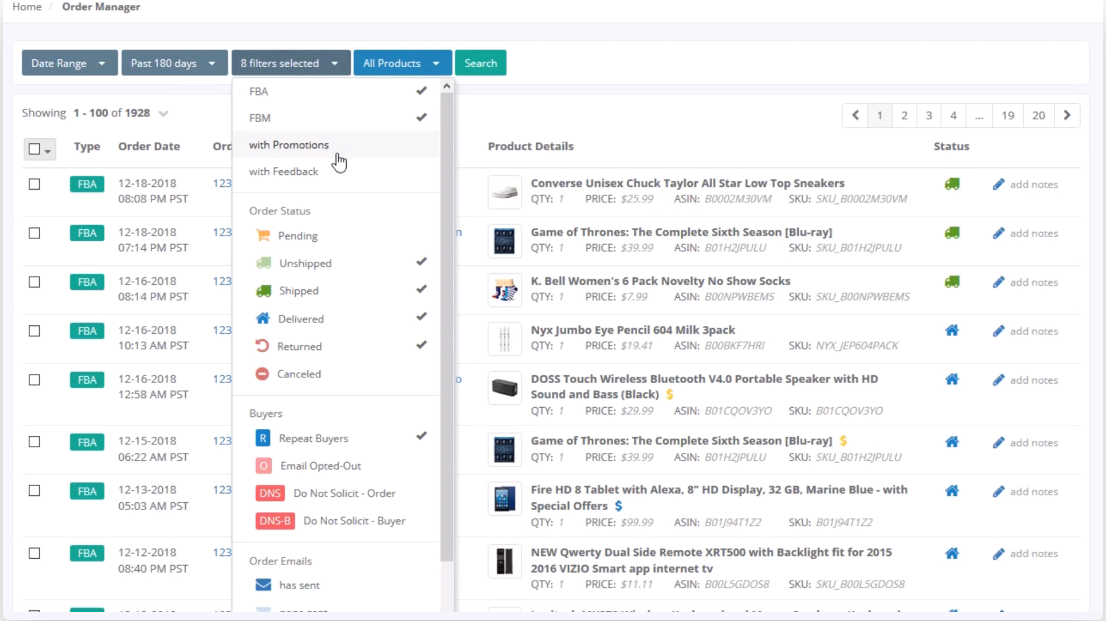Click the envelope icon beside has sent
This screenshot has width=1106, height=621.
click(x=263, y=585)
